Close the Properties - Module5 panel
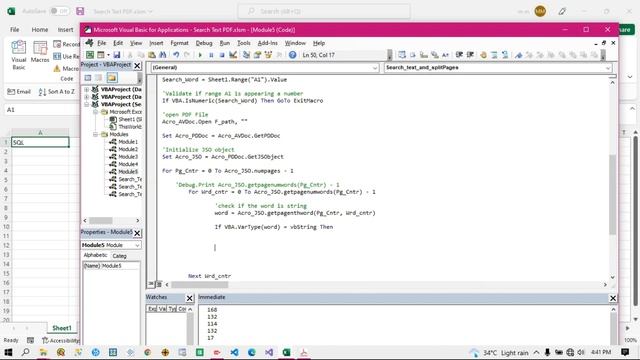 (137, 233)
